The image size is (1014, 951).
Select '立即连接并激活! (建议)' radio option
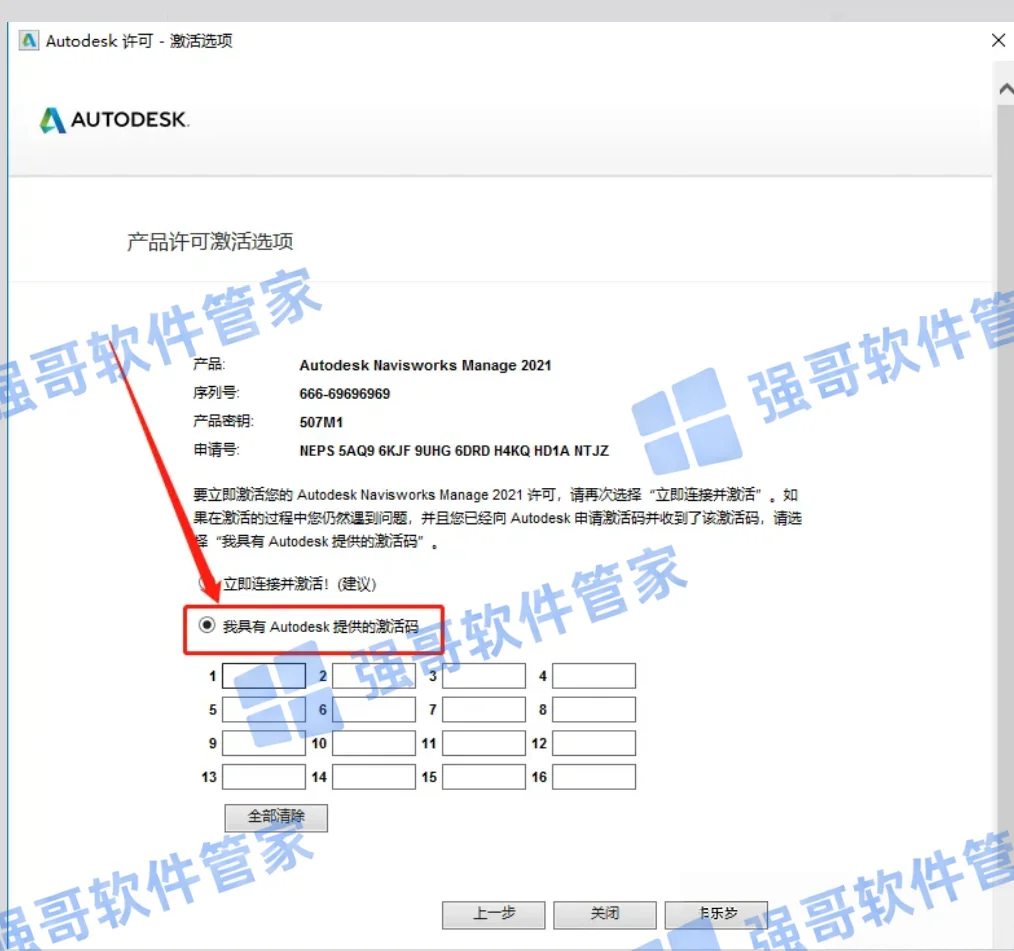coord(207,583)
